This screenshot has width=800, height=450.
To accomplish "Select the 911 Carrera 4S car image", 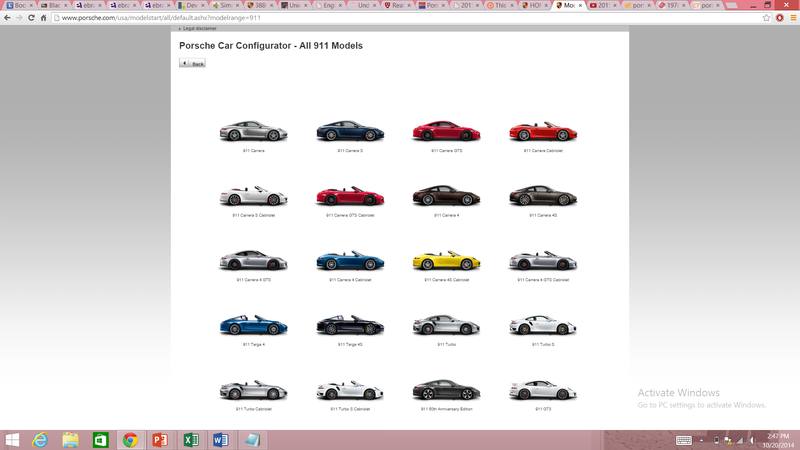I will 543,196.
